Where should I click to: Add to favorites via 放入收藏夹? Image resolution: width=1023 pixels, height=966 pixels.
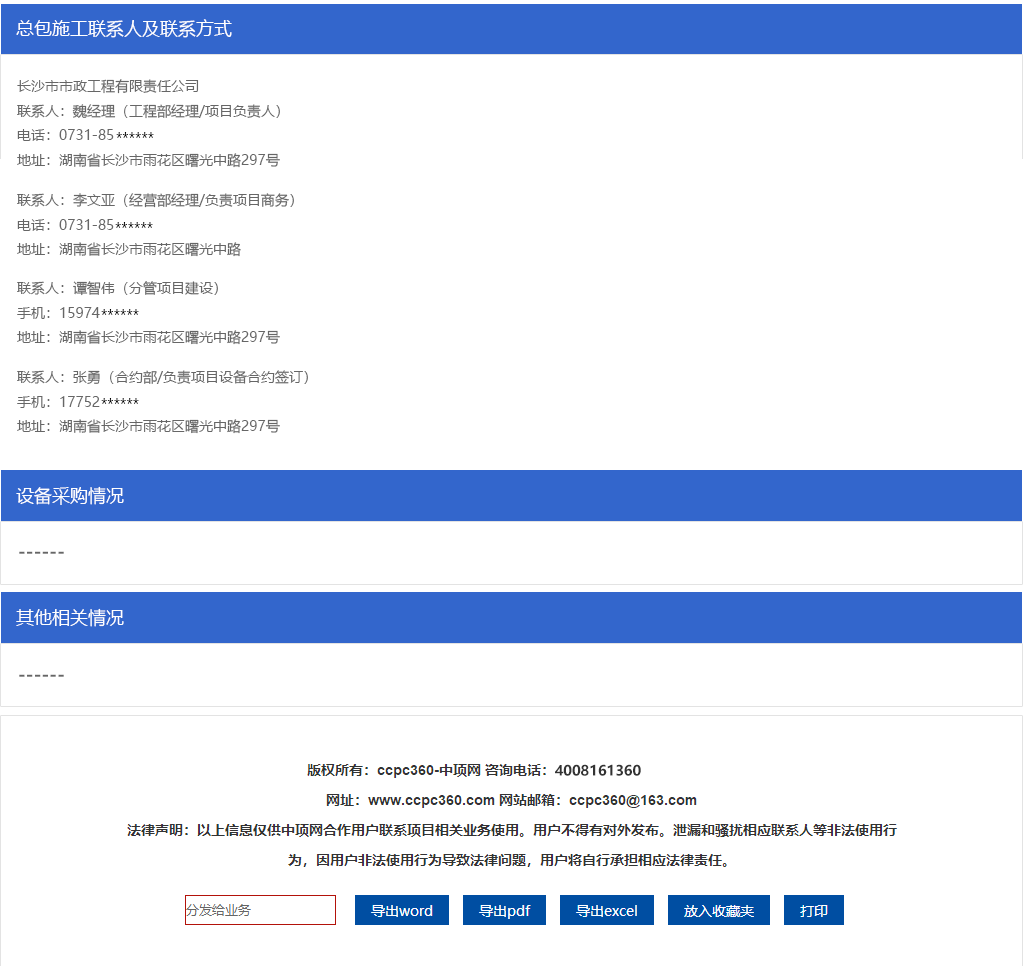click(x=718, y=910)
